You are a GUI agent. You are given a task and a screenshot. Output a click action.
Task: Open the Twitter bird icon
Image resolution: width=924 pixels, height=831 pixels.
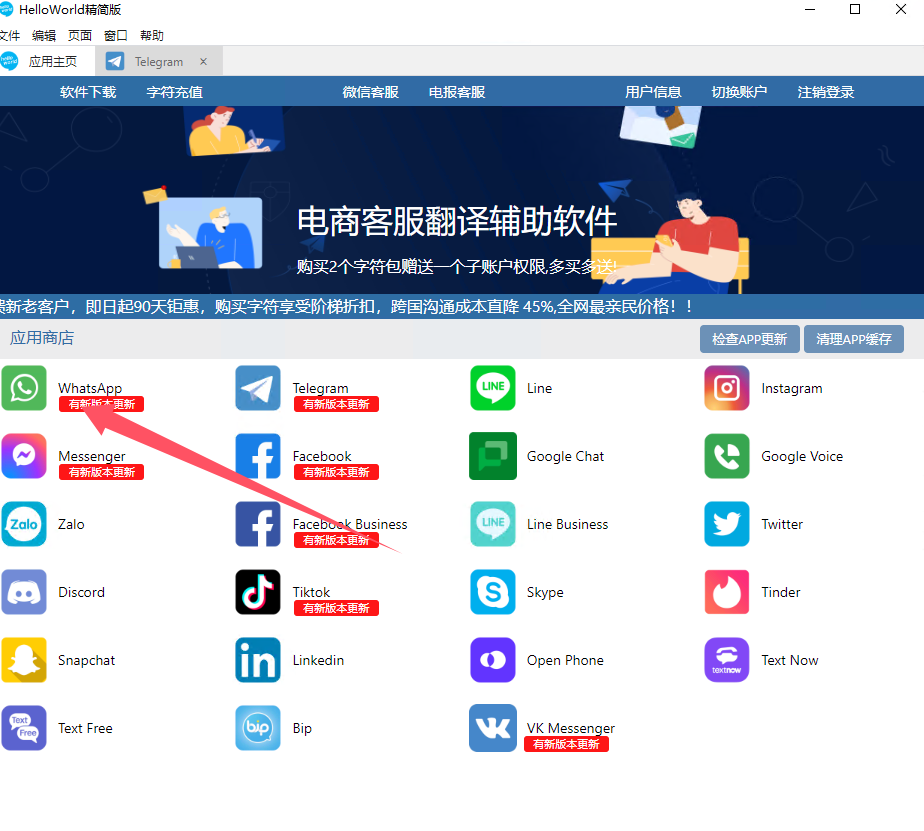coord(727,523)
